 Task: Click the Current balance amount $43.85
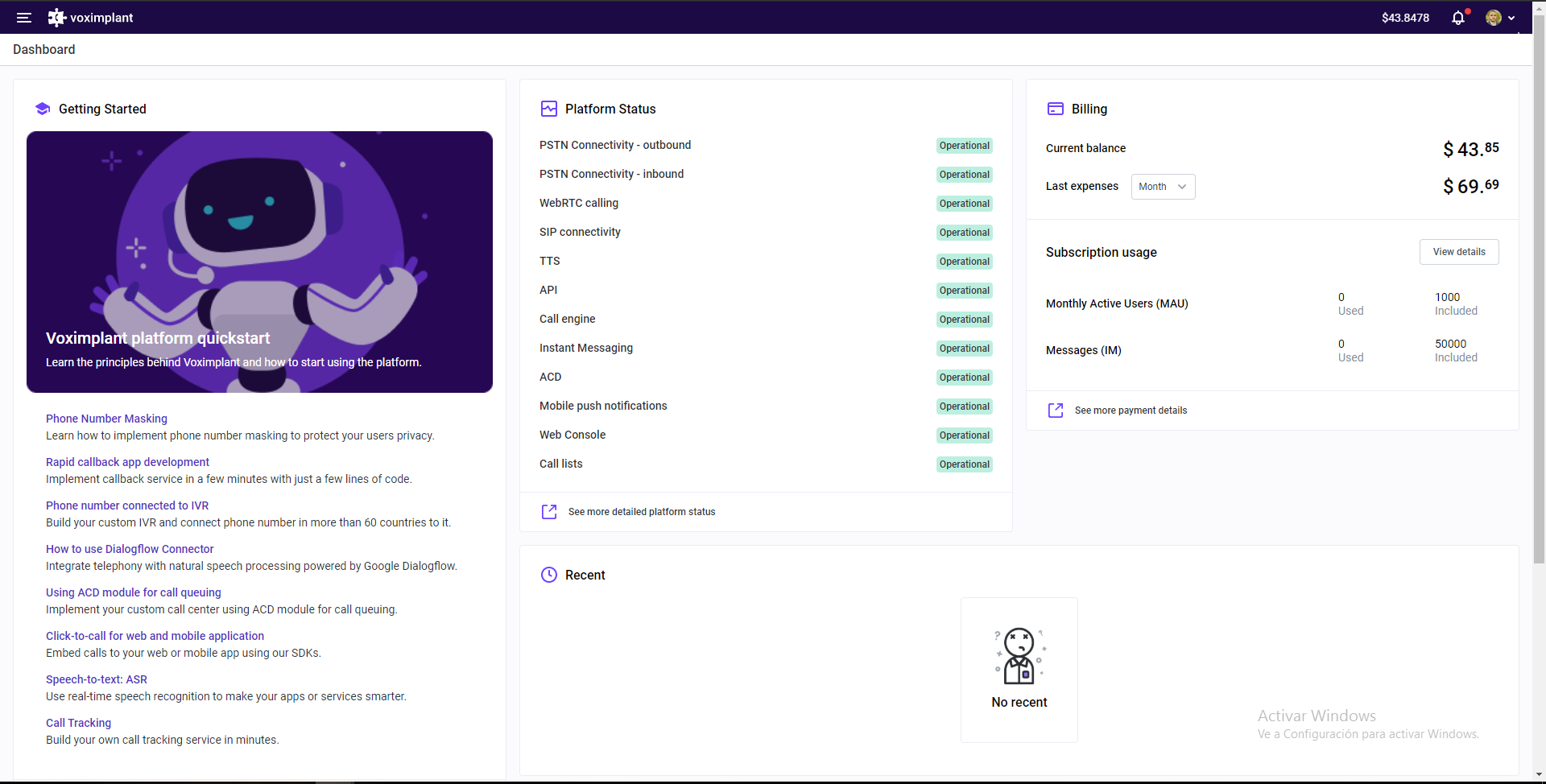[1471, 149]
